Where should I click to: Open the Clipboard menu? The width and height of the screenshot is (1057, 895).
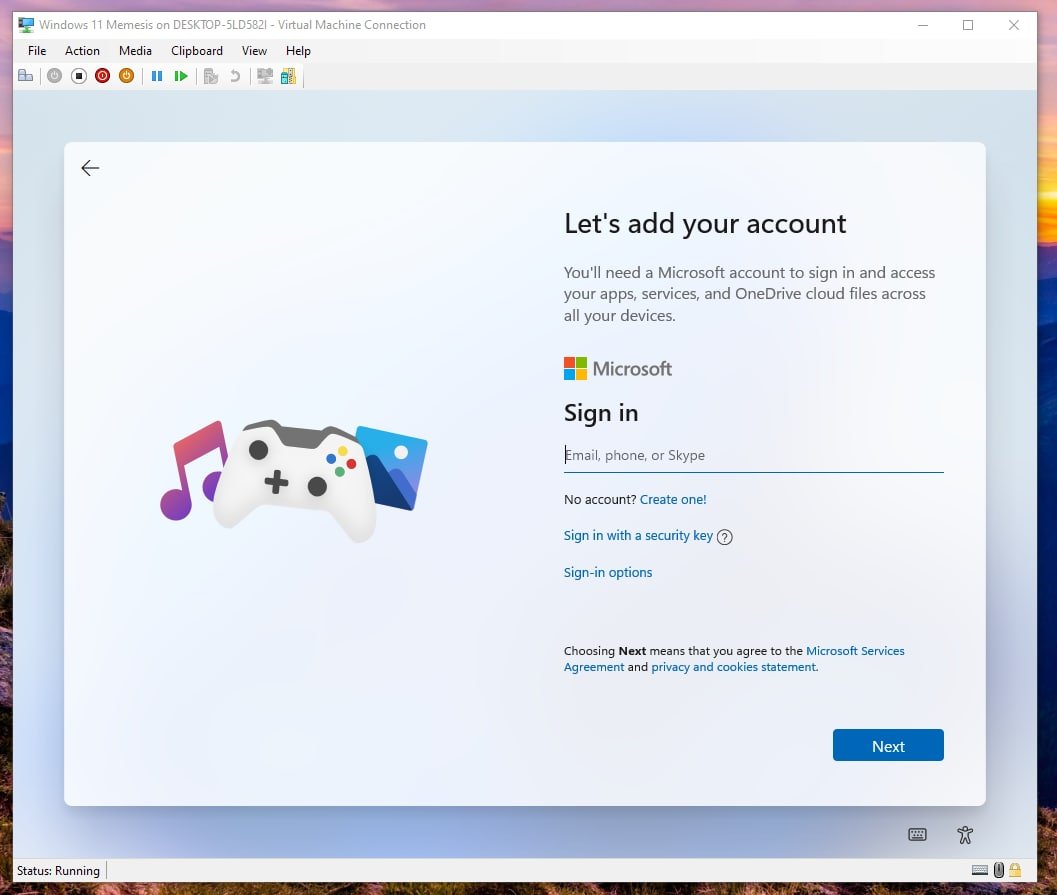click(196, 50)
